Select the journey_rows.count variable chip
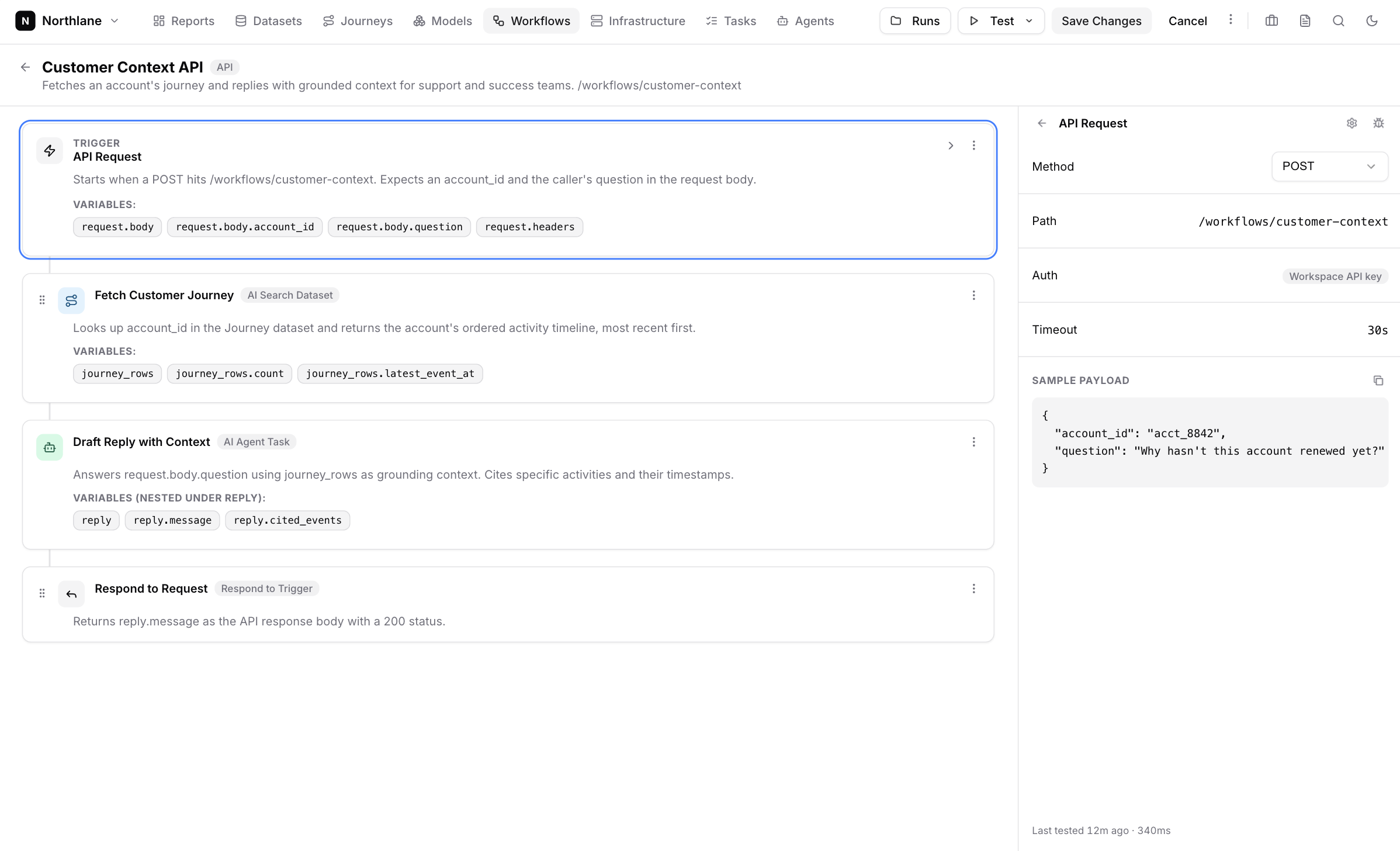 [230, 373]
